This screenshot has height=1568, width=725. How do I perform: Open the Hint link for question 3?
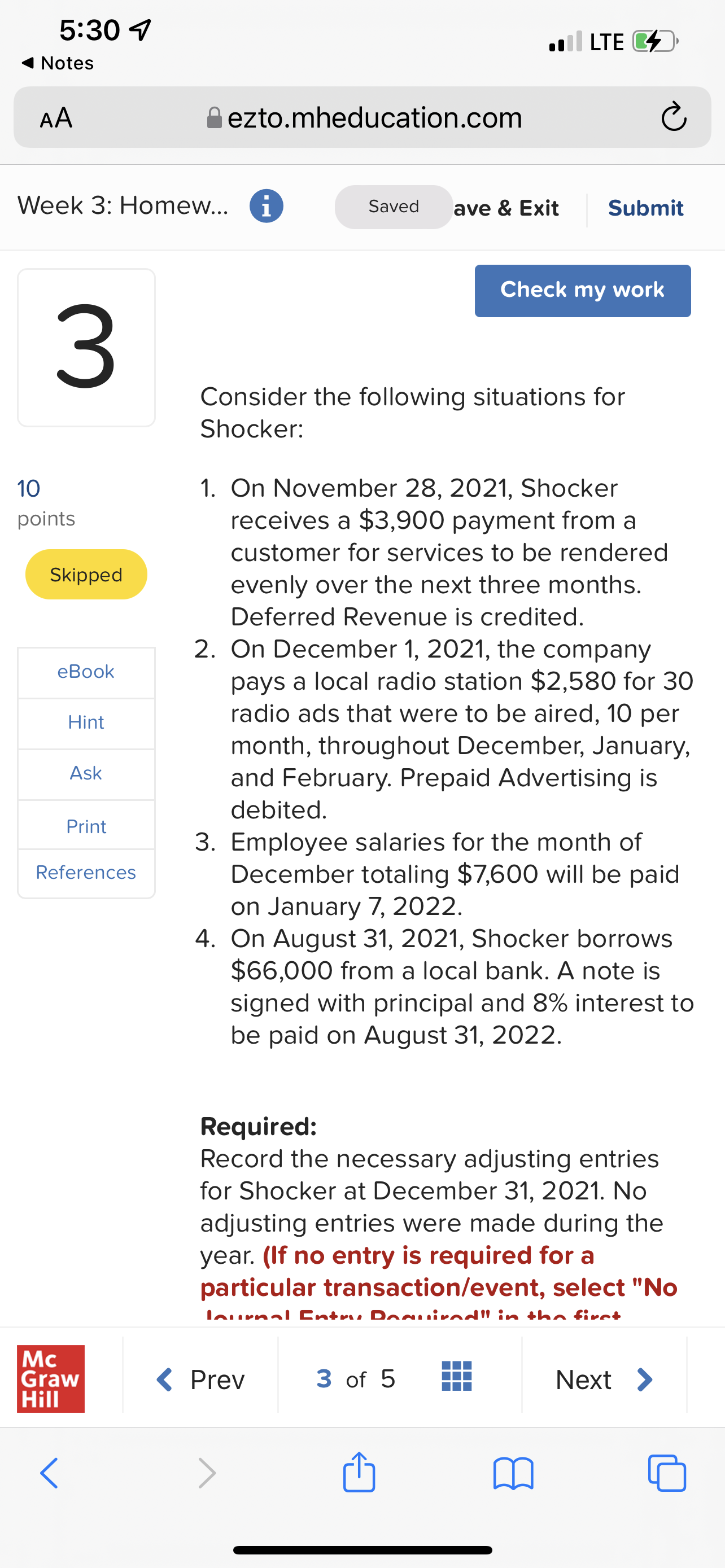tap(86, 722)
